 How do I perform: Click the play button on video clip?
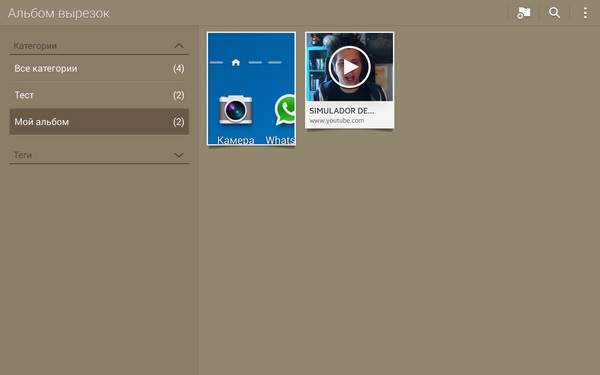(x=349, y=67)
